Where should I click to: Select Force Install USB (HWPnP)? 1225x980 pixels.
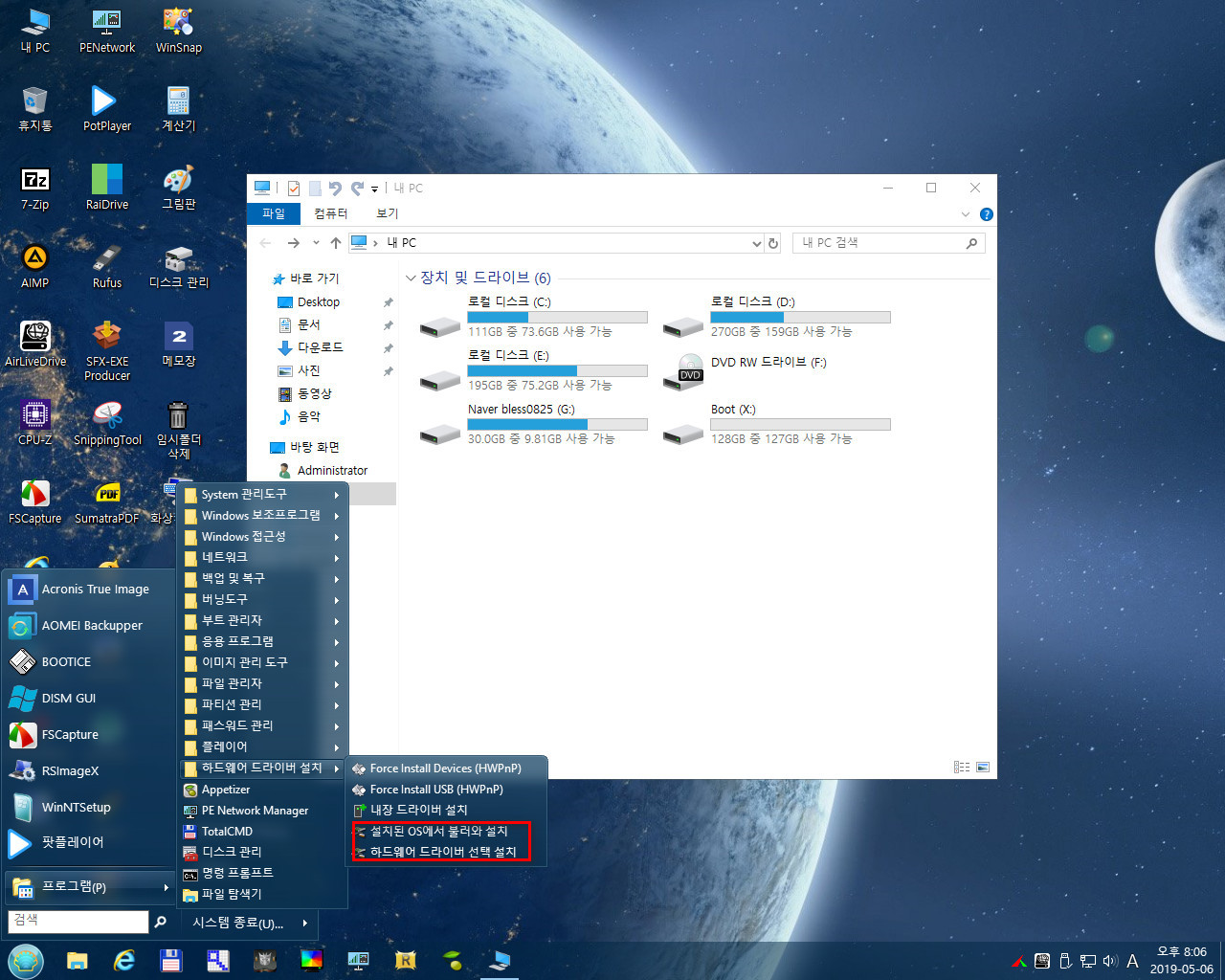[x=446, y=790]
